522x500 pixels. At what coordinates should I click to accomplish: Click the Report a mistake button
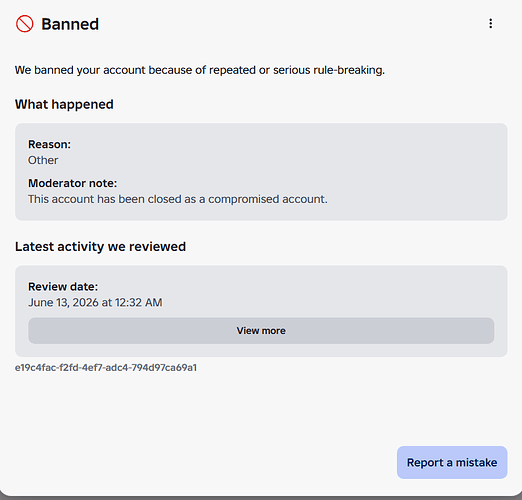pyautogui.click(x=452, y=462)
